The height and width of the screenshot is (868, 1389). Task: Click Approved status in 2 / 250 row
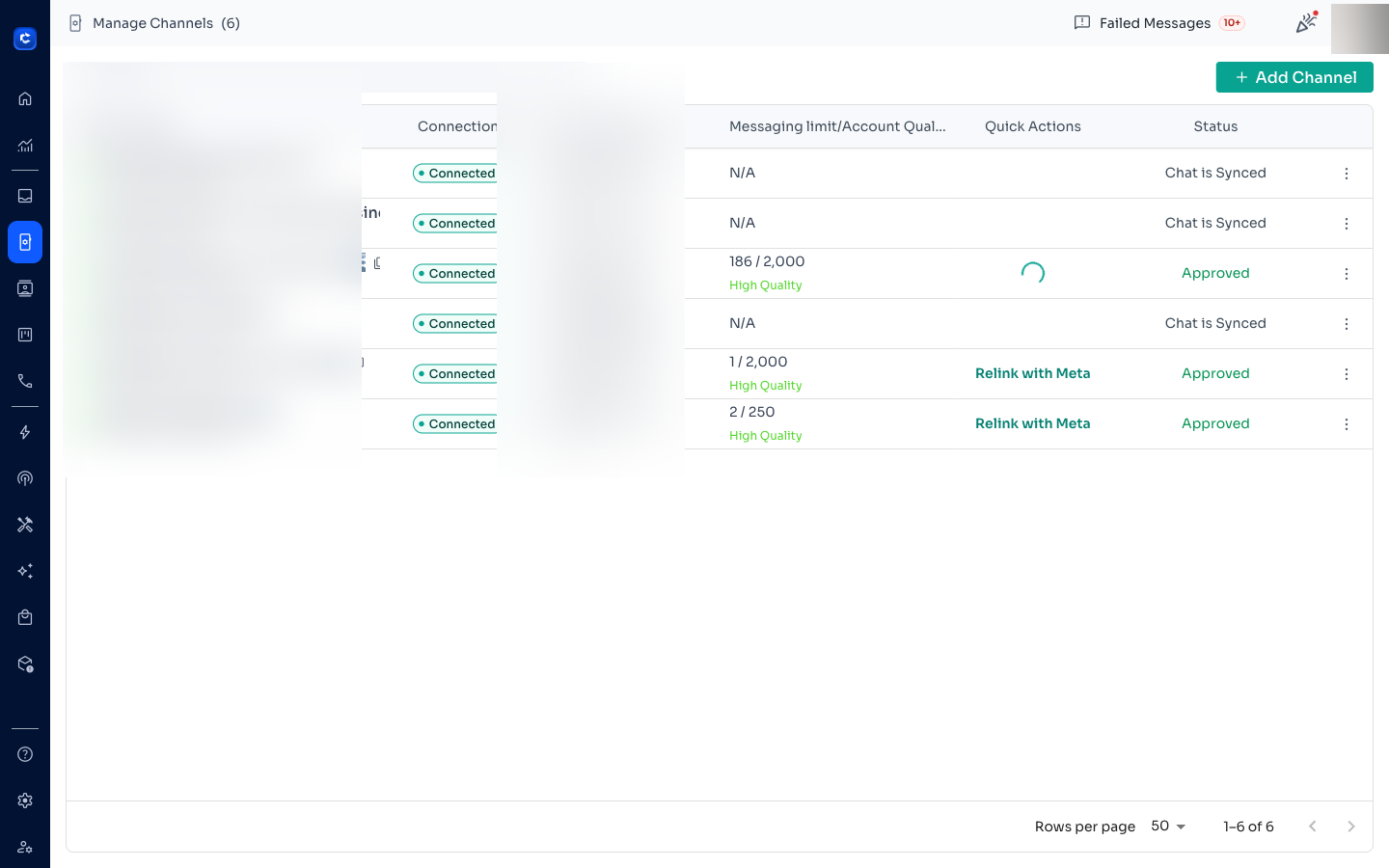tap(1215, 423)
